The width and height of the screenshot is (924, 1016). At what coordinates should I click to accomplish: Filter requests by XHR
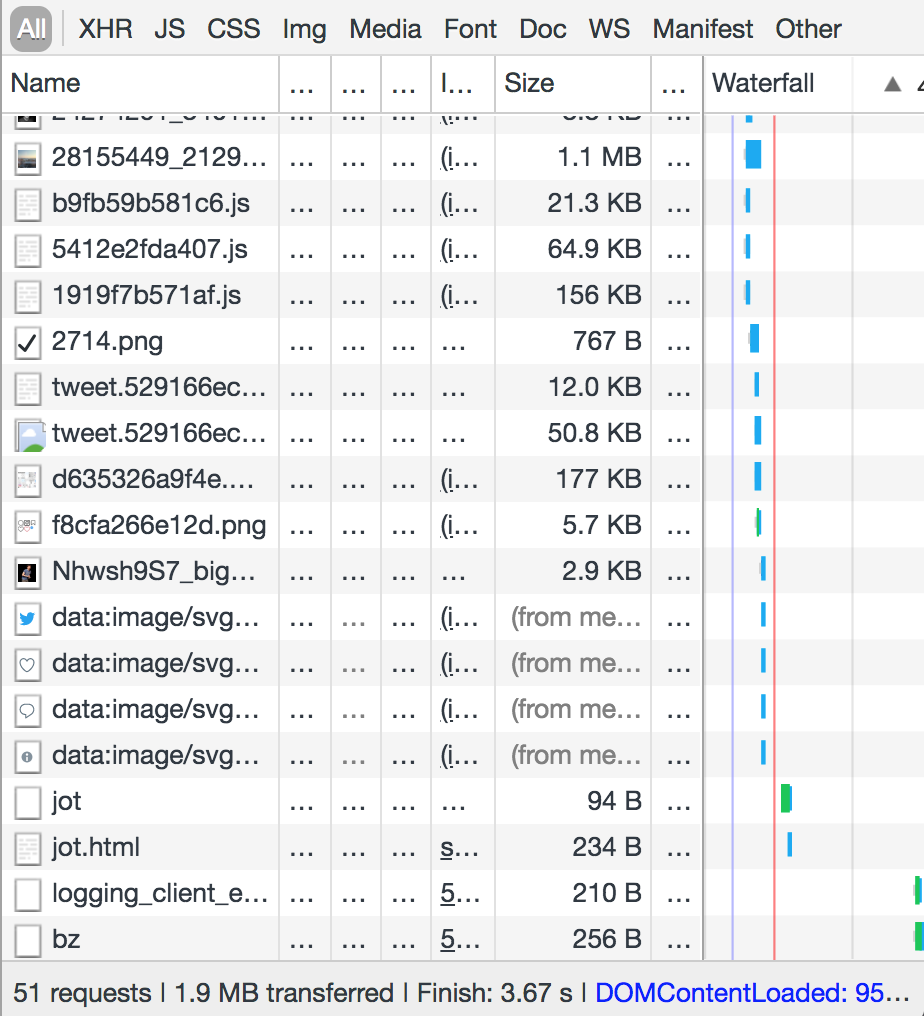106,29
